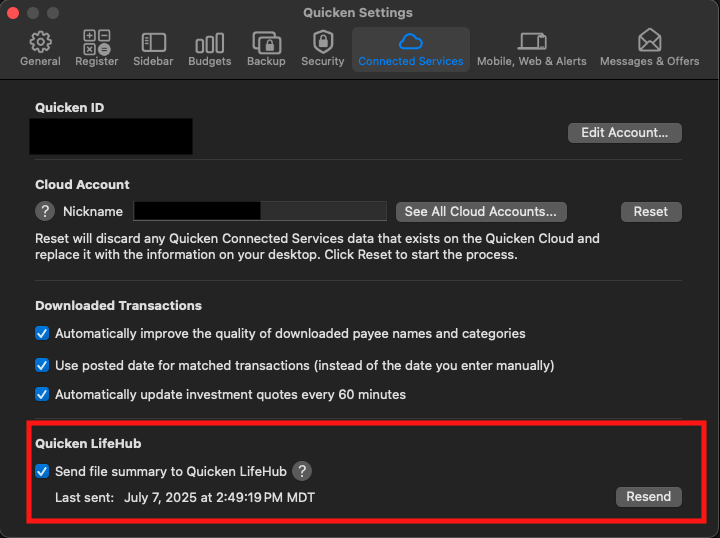Go to the Budgets settings tab
The width and height of the screenshot is (720, 538).
point(209,49)
